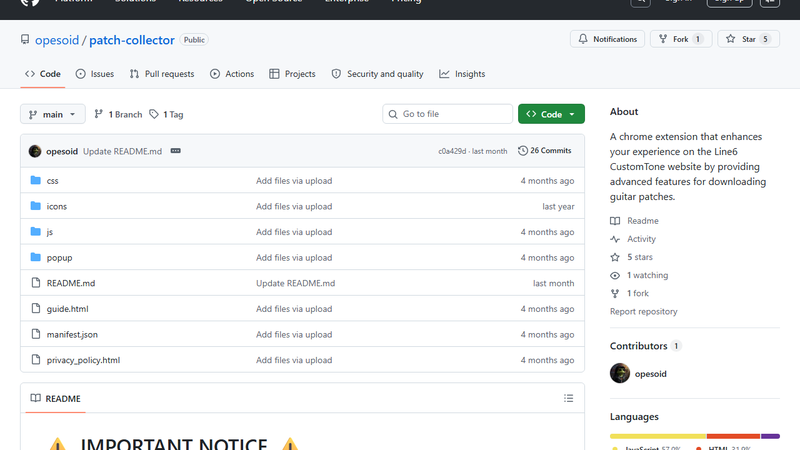Click the Go to file search field

(x=447, y=114)
